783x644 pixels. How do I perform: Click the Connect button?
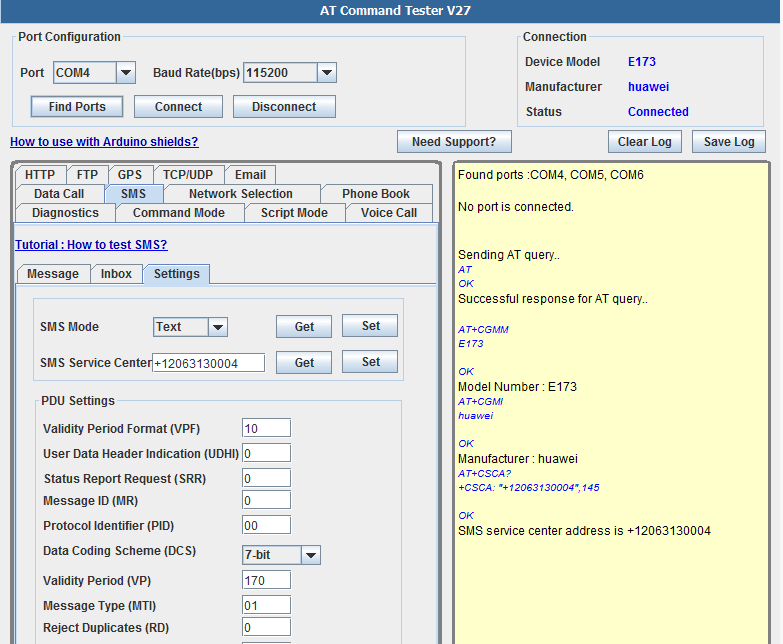pyautogui.click(x=178, y=107)
